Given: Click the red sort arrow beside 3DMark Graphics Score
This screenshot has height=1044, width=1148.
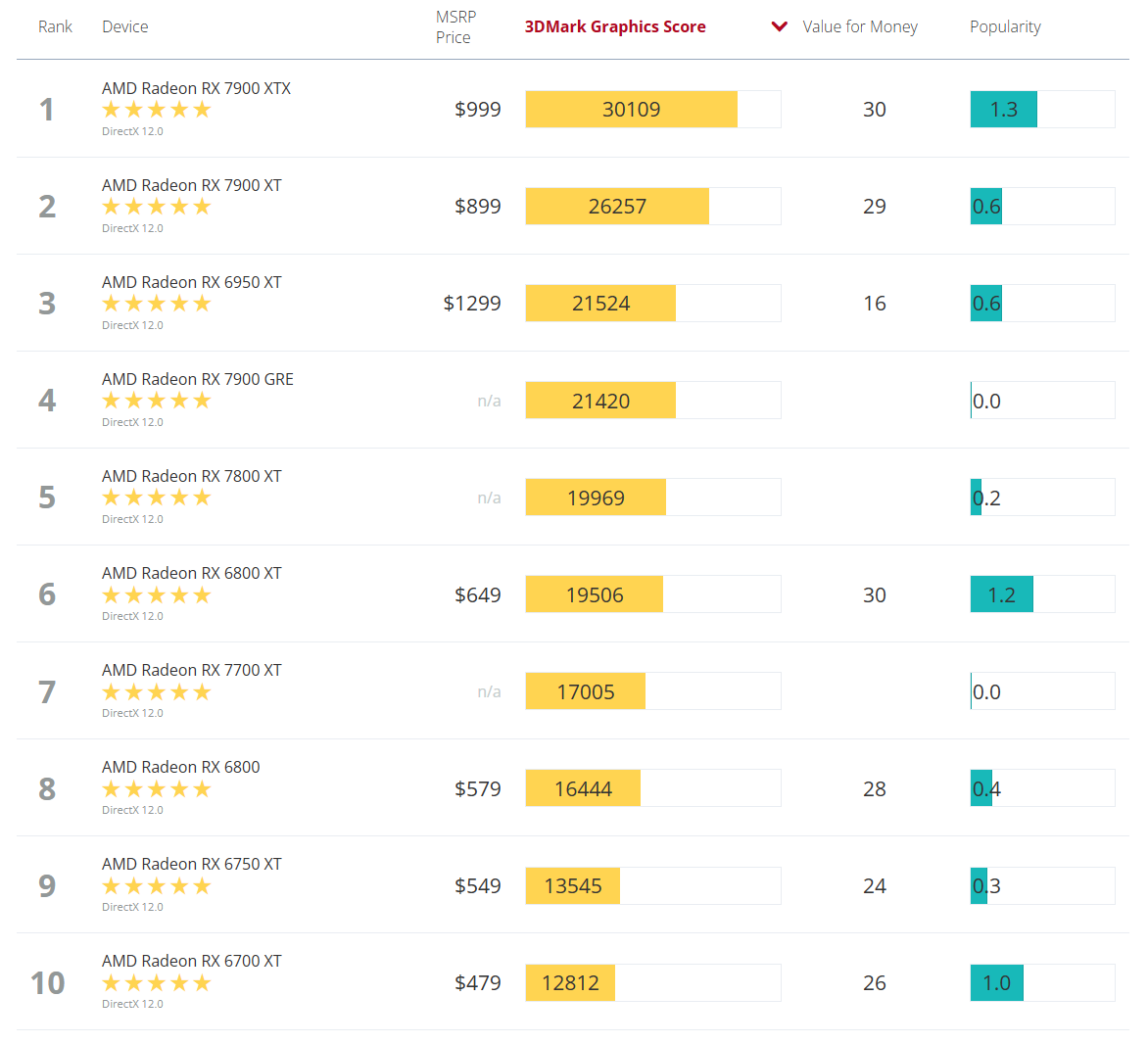Looking at the screenshot, I should click(x=780, y=26).
